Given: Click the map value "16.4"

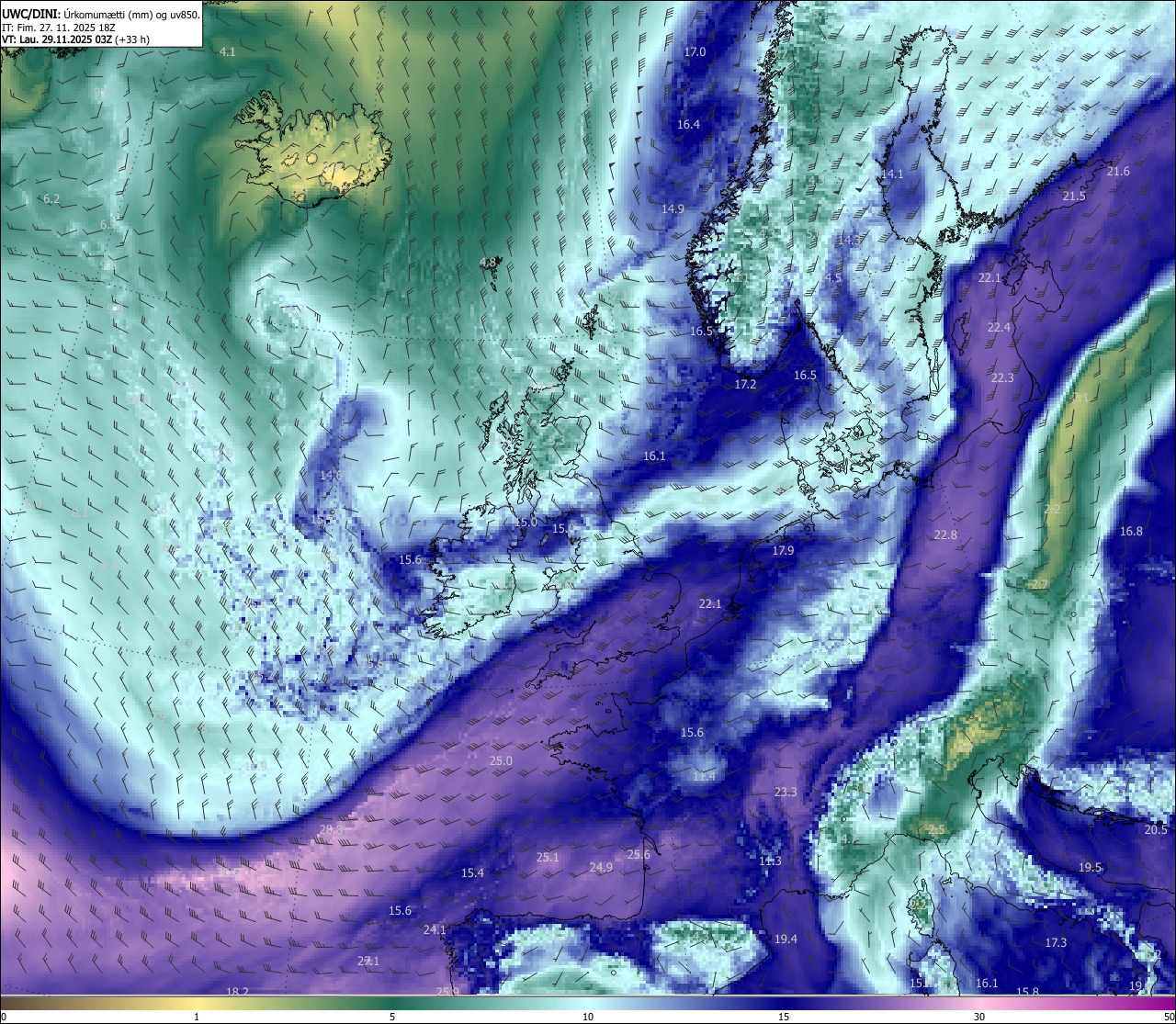Looking at the screenshot, I should tap(688, 125).
